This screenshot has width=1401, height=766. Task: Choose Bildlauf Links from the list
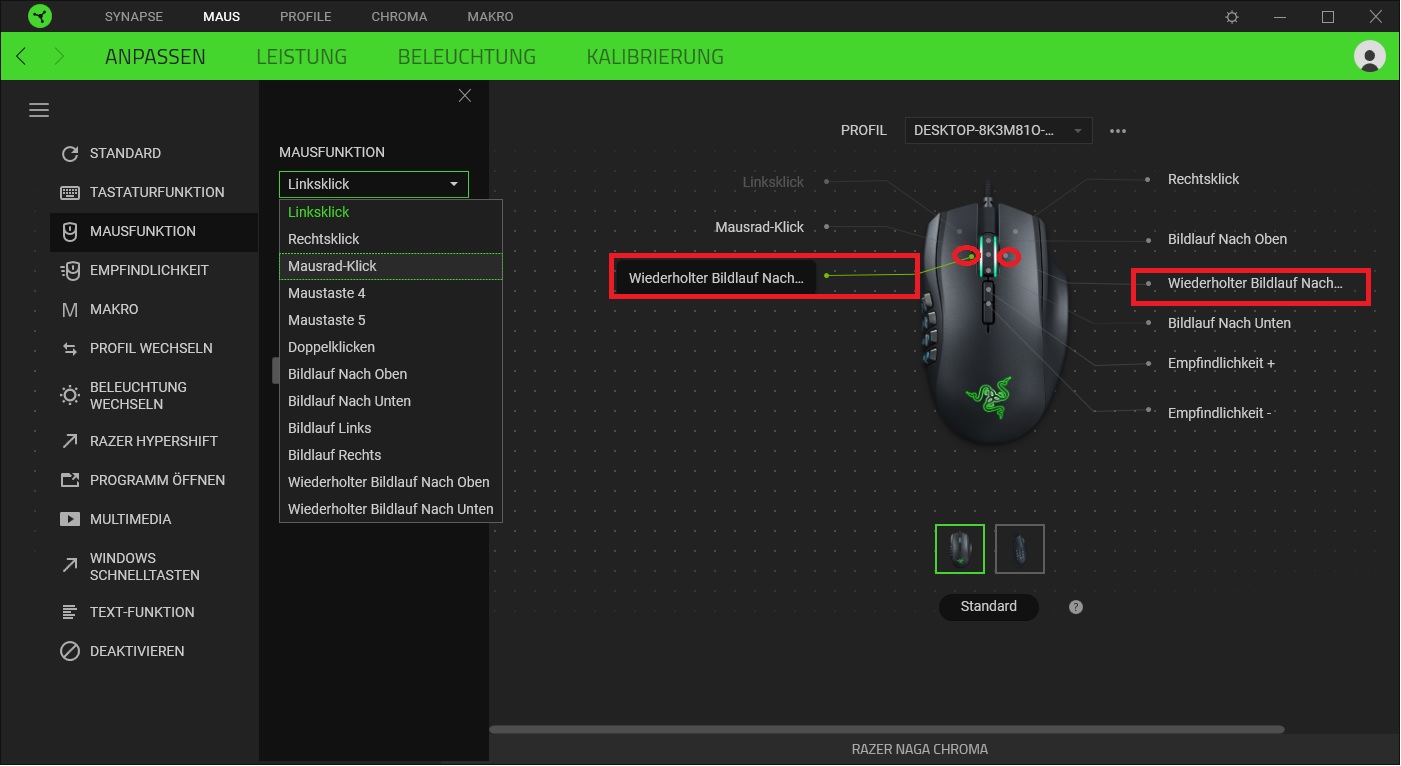tap(391, 428)
